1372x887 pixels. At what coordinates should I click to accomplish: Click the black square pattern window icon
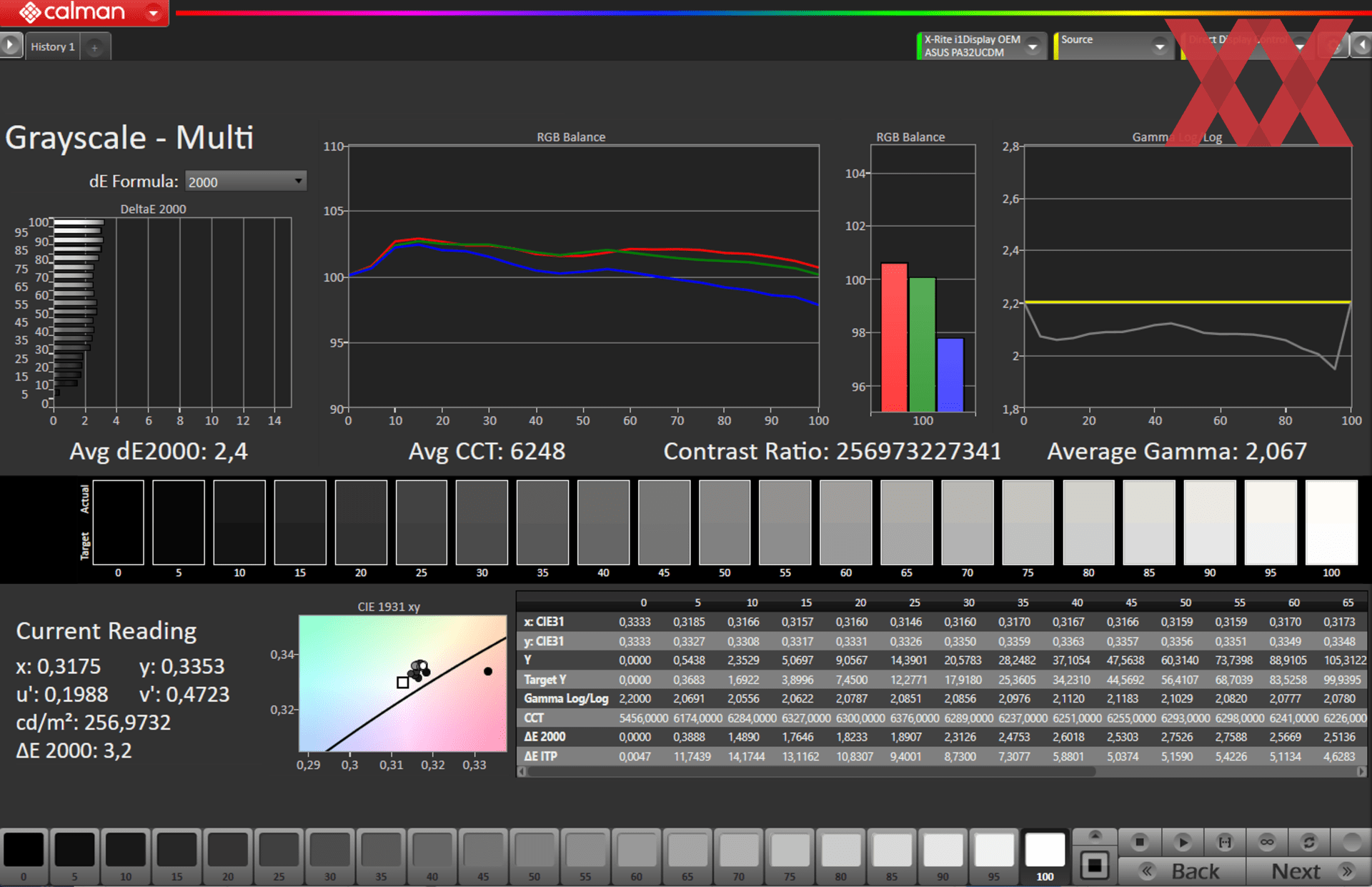point(1094,866)
